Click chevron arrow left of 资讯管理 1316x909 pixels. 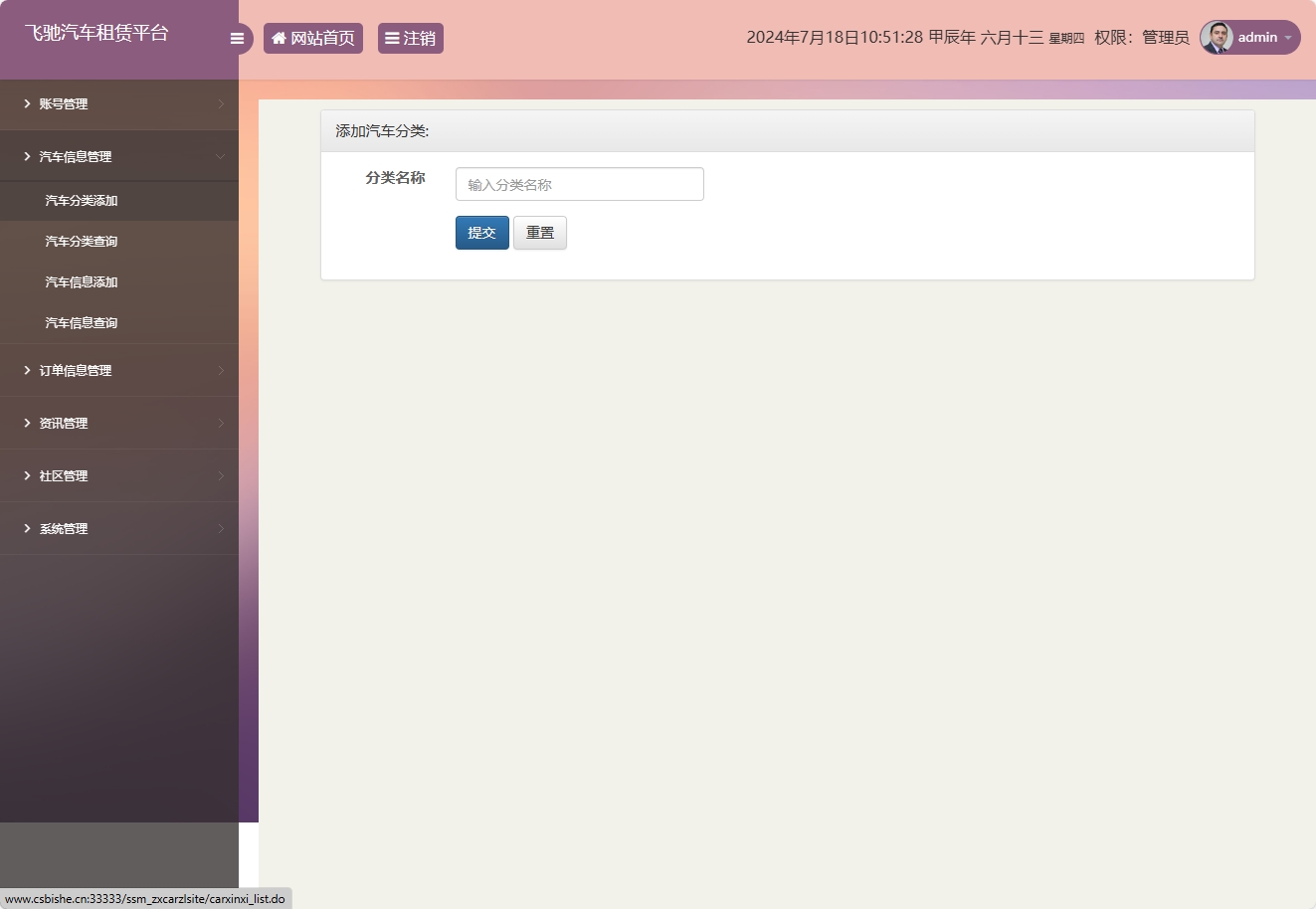[27, 423]
